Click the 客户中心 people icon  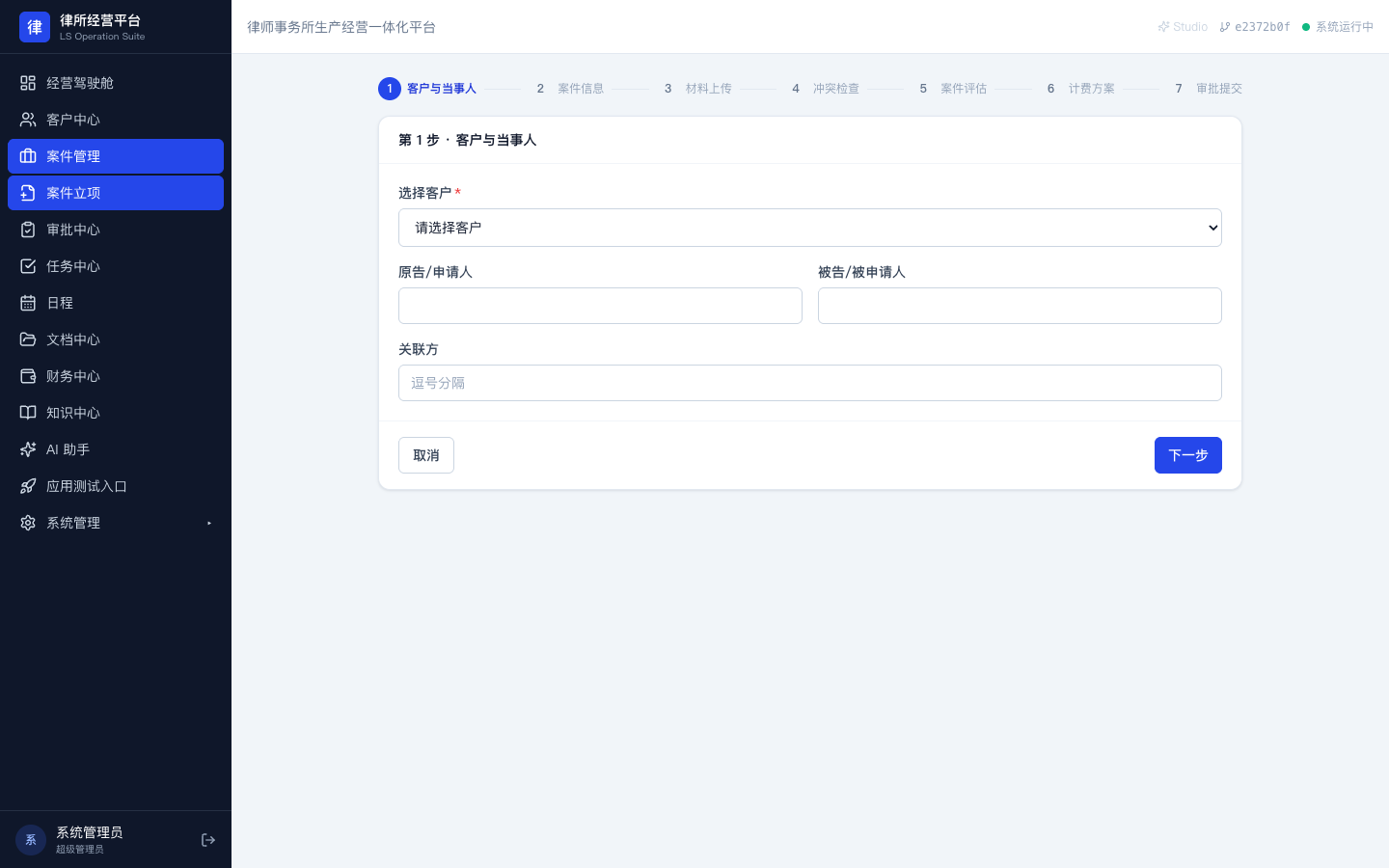click(x=28, y=120)
